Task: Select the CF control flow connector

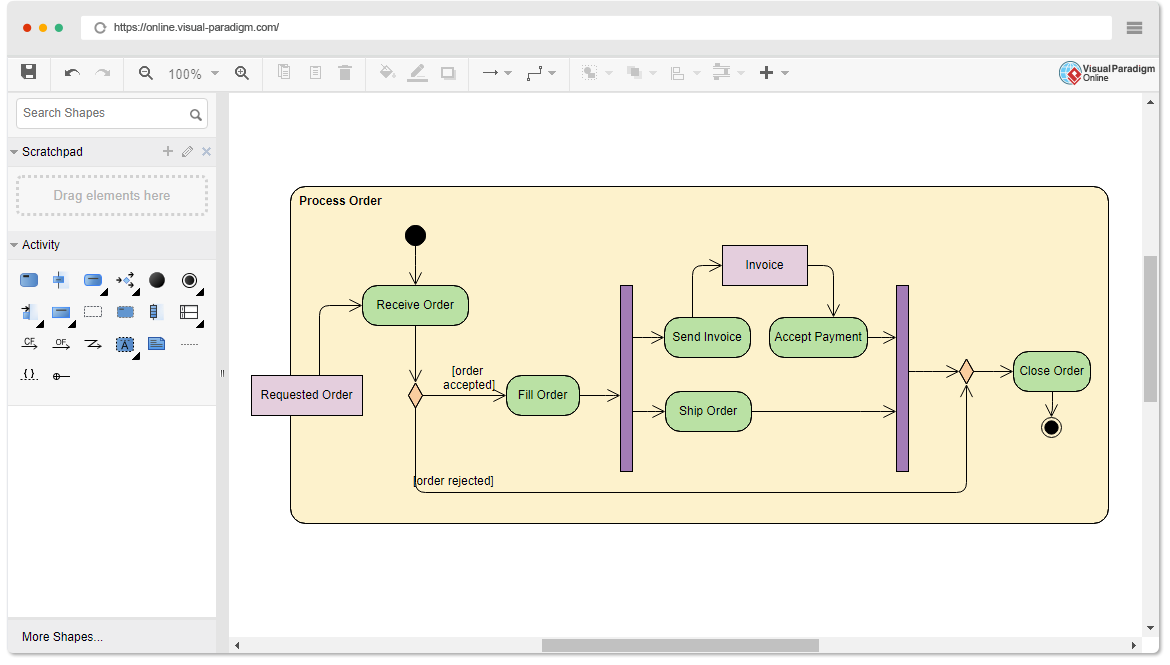Action: click(29, 343)
